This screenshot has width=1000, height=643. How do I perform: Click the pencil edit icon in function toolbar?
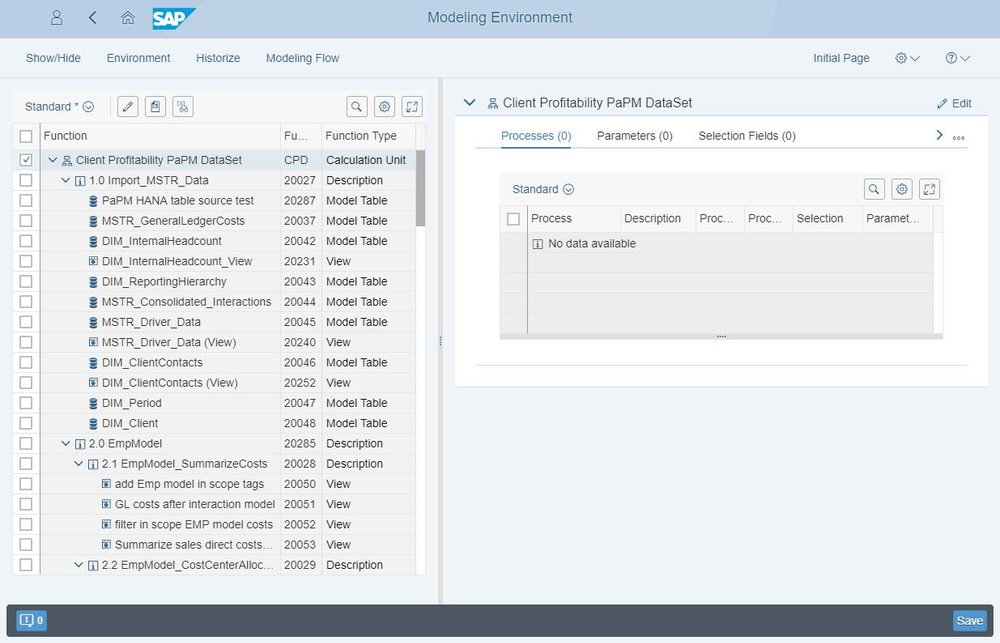[128, 107]
